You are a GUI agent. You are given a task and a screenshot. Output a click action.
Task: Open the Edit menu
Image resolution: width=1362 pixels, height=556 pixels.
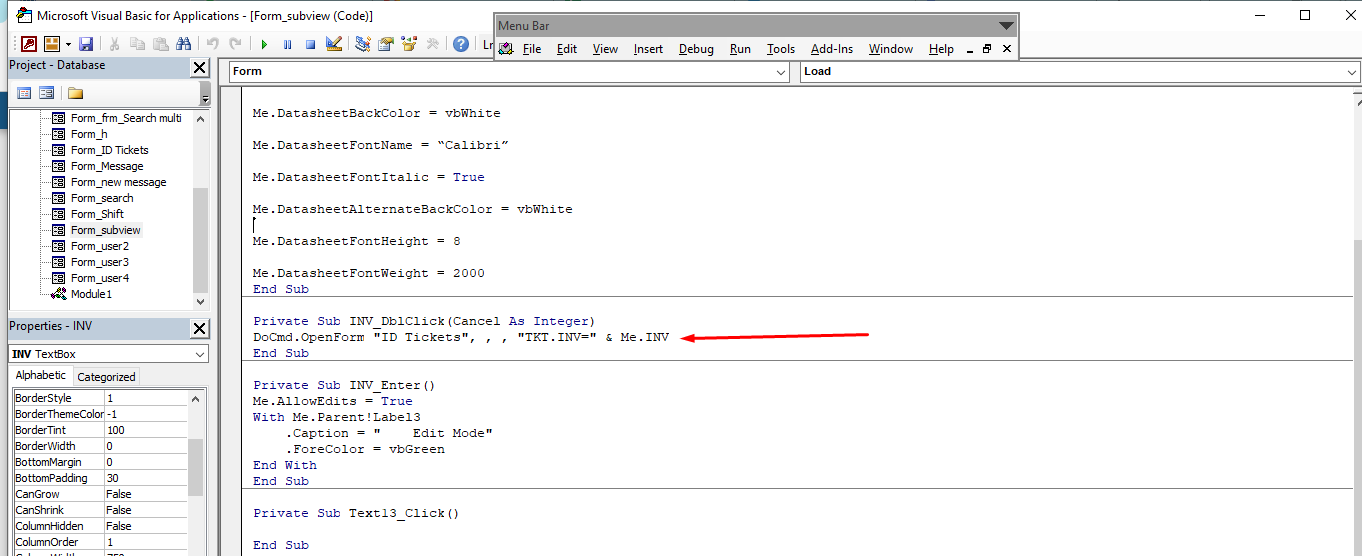(x=567, y=49)
